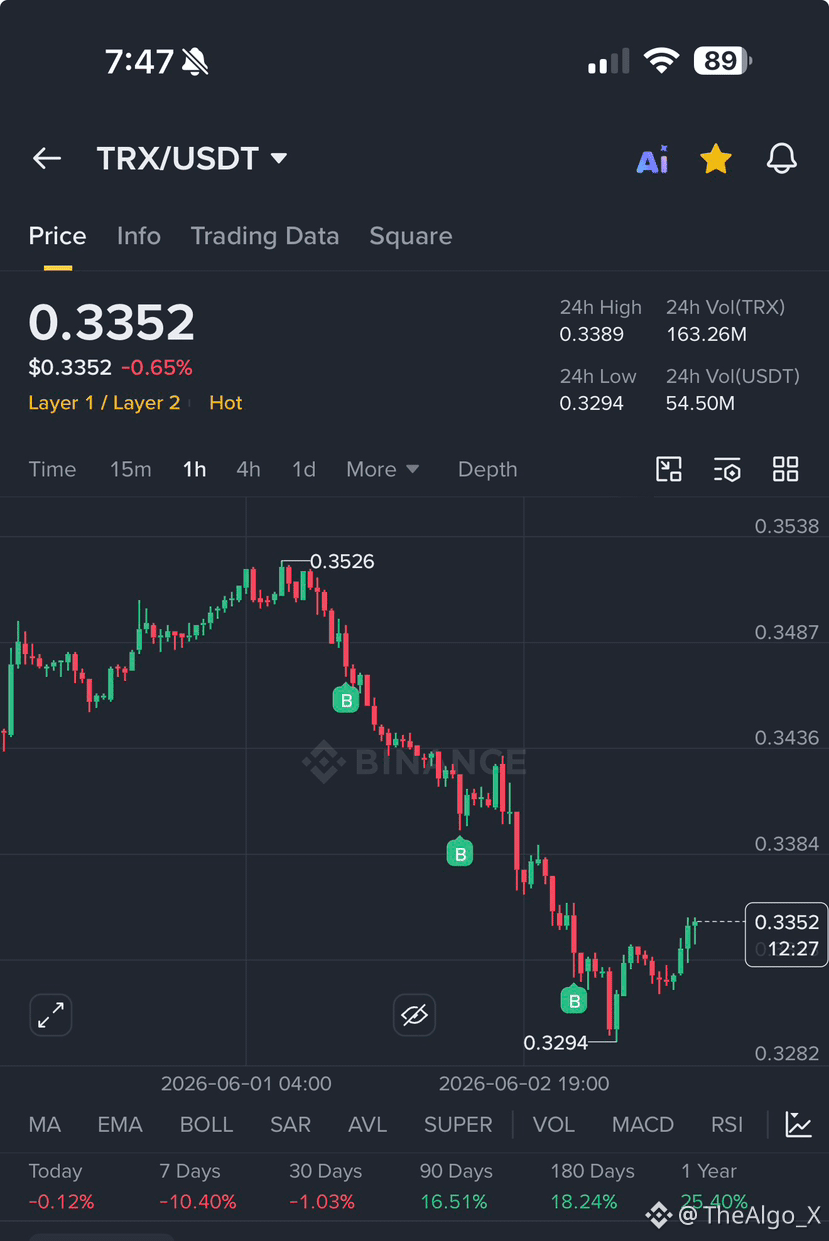Screen dimensions: 829x1241
Task: Toggle the crossed-eye hide markers icon
Action: pos(414,1016)
